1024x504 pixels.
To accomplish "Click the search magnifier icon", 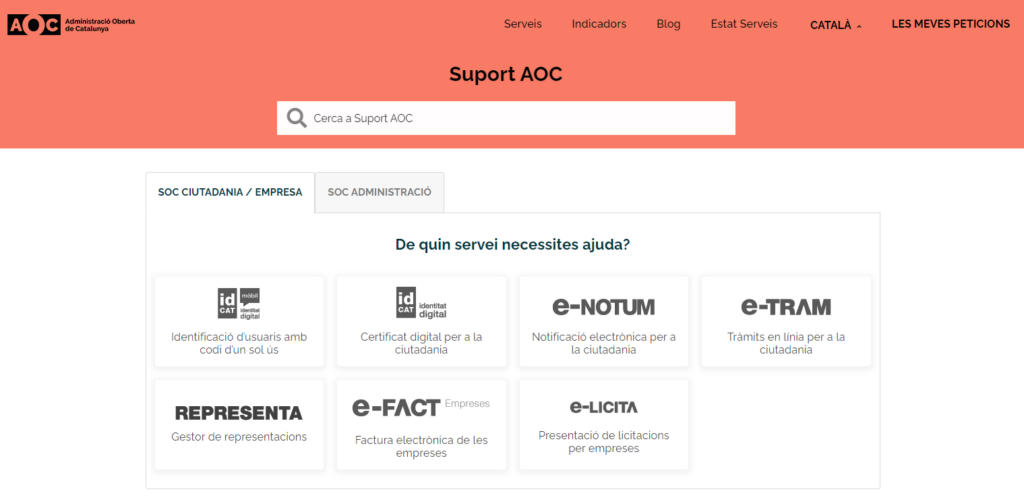I will [x=296, y=118].
